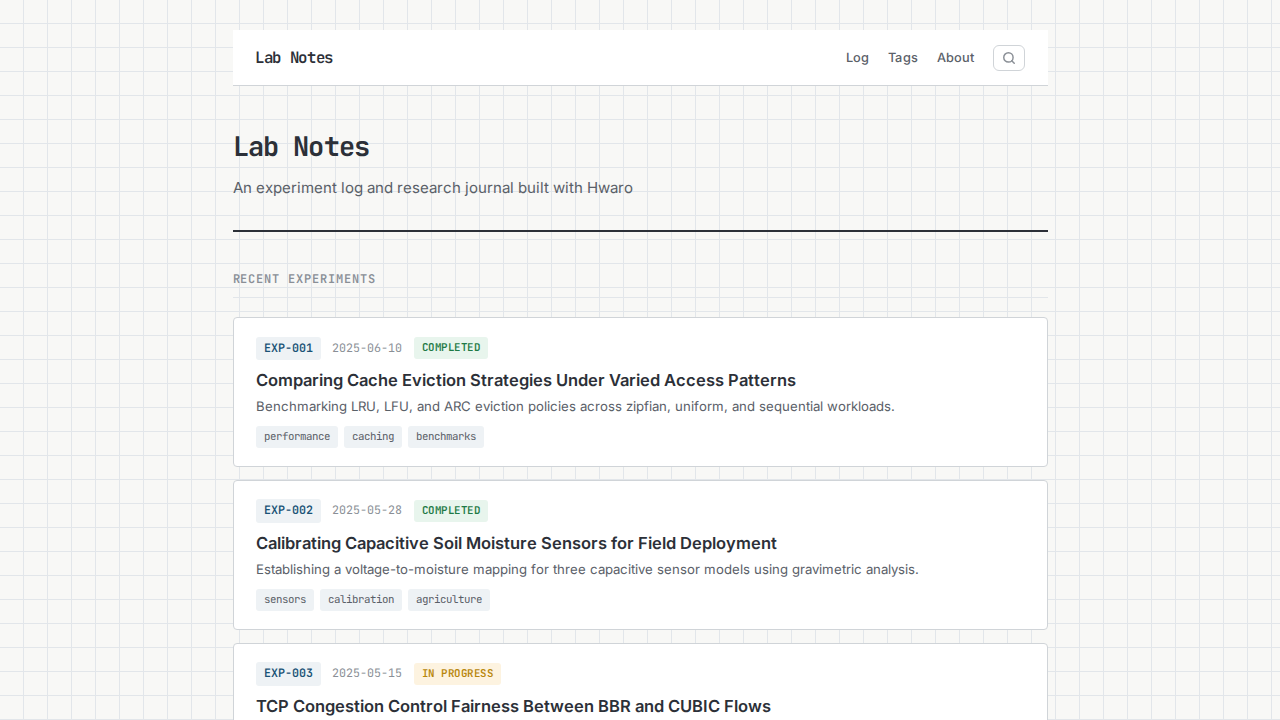Select the benchmarks tag
This screenshot has width=1280, height=720.
click(446, 437)
